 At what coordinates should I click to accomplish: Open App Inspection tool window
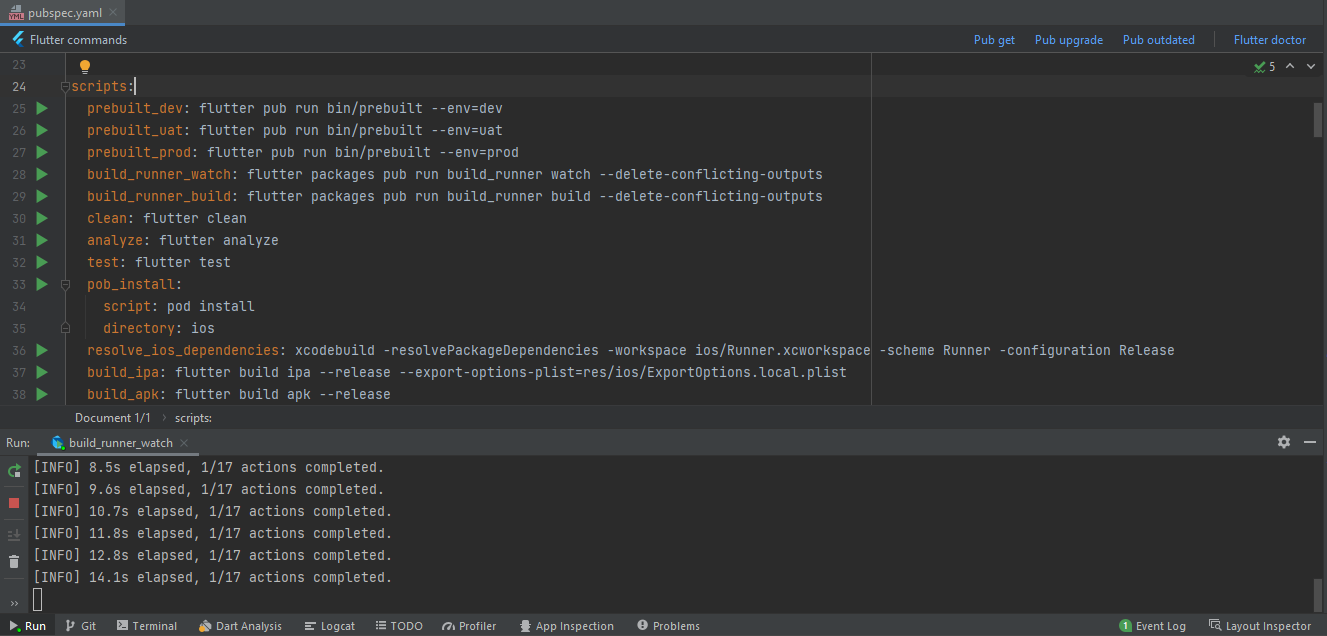[567, 626]
